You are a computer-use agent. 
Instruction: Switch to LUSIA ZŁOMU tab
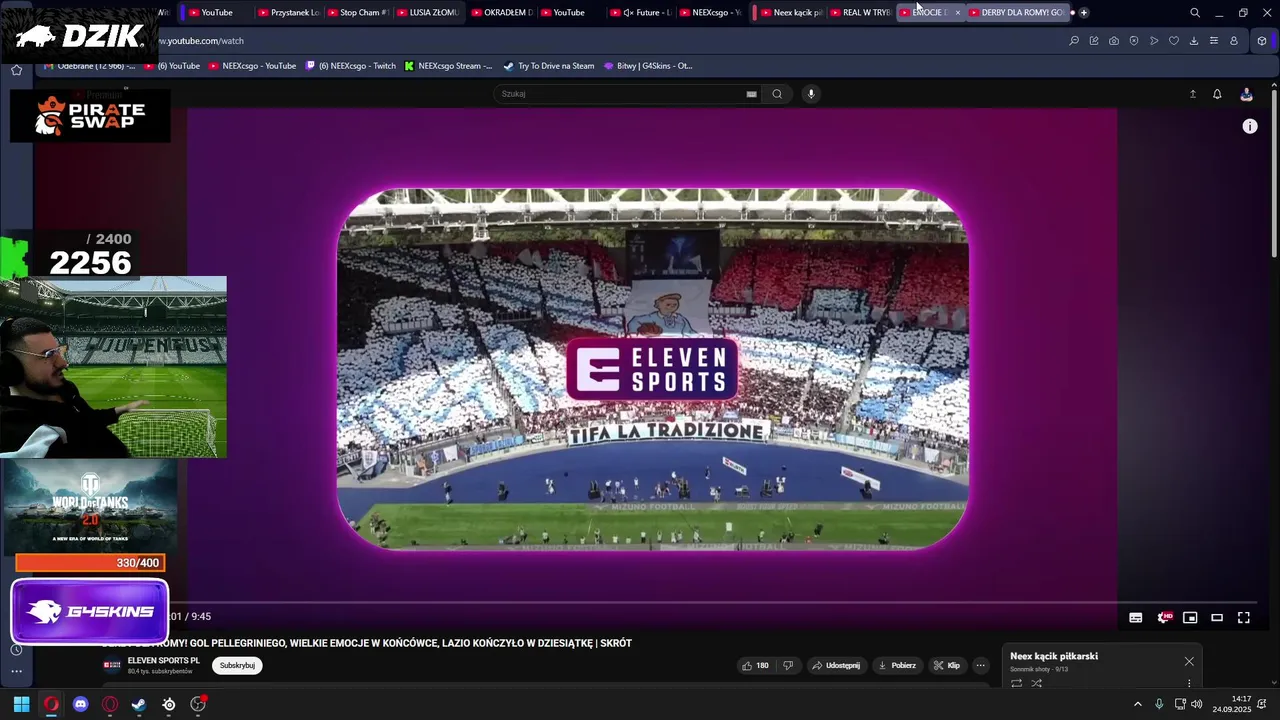tap(427, 13)
